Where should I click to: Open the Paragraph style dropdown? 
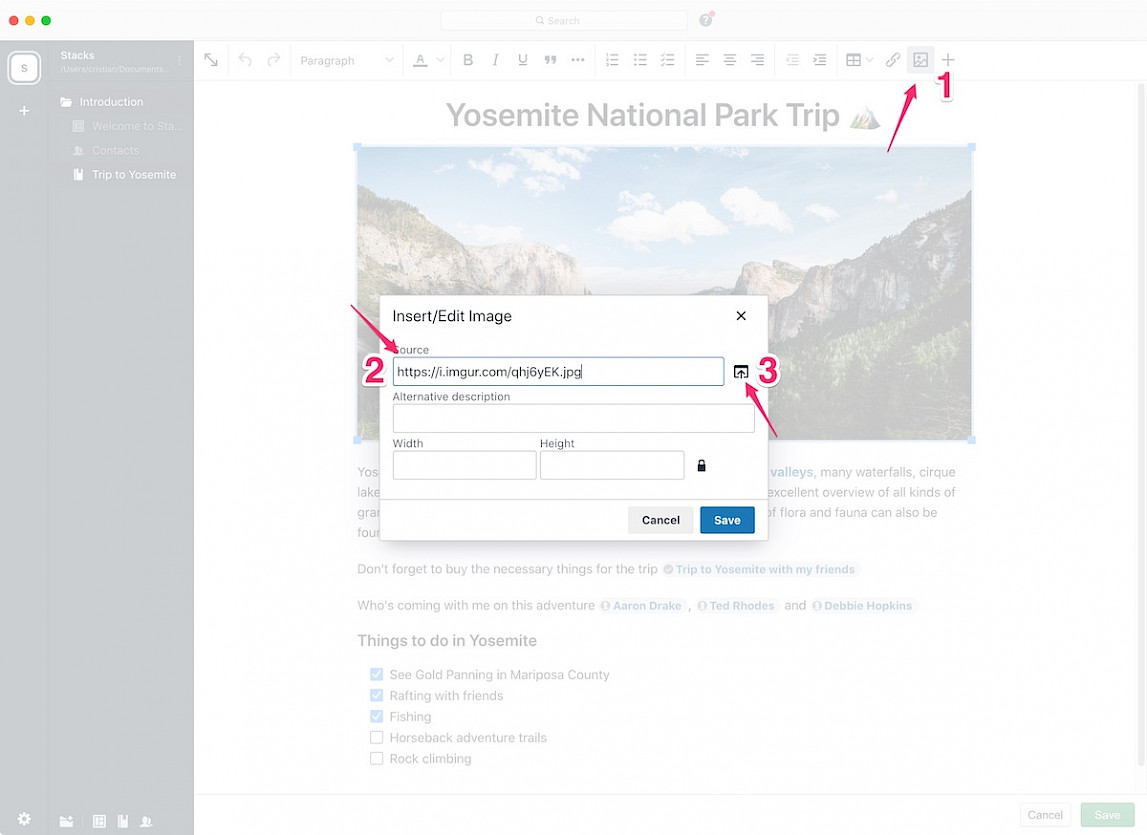[x=347, y=60]
